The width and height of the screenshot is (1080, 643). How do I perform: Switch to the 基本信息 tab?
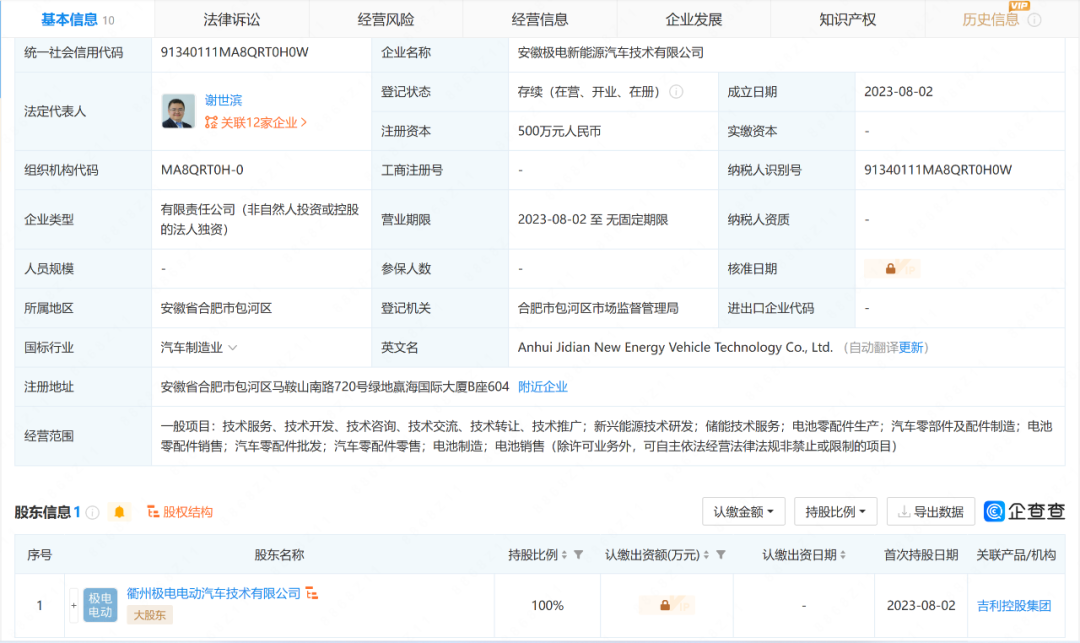(77, 19)
